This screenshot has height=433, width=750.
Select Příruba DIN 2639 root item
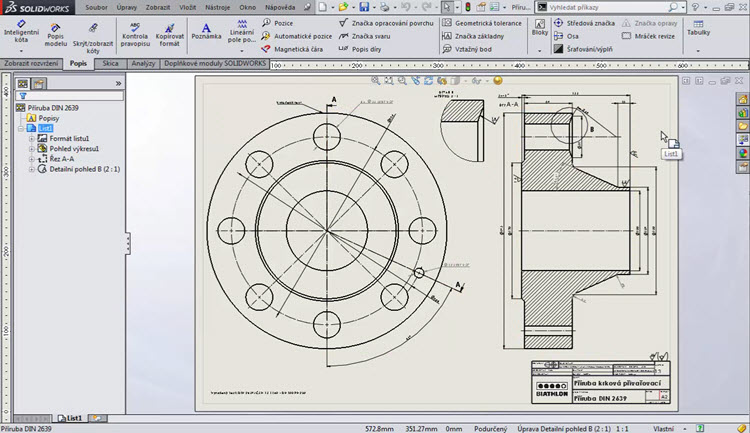[x=53, y=108]
